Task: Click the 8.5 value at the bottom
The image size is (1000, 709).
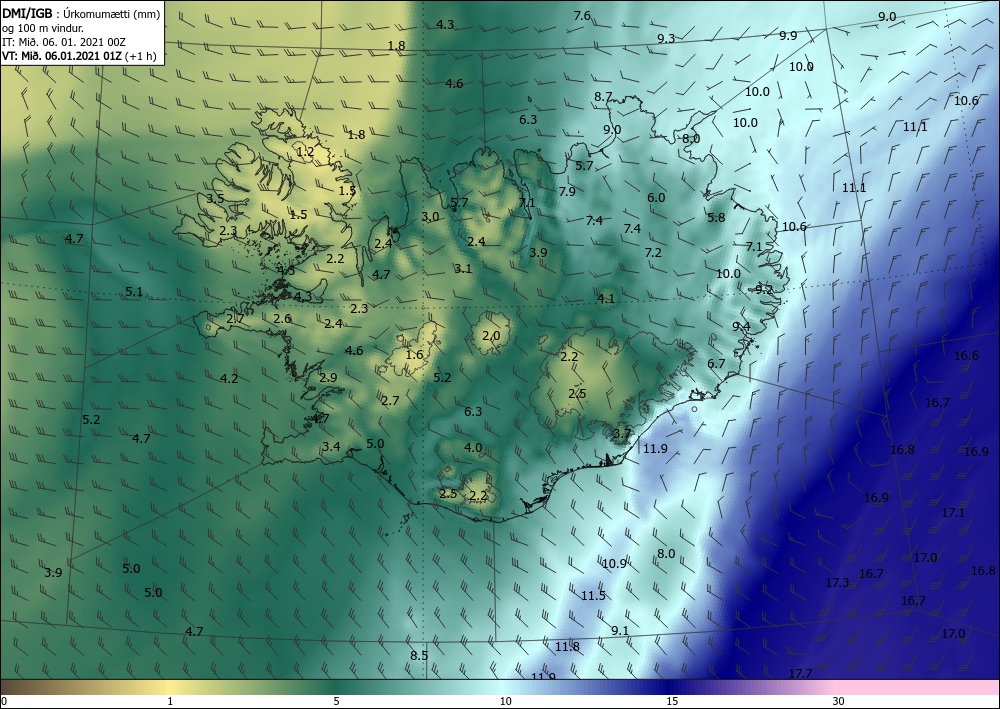Action: [419, 655]
